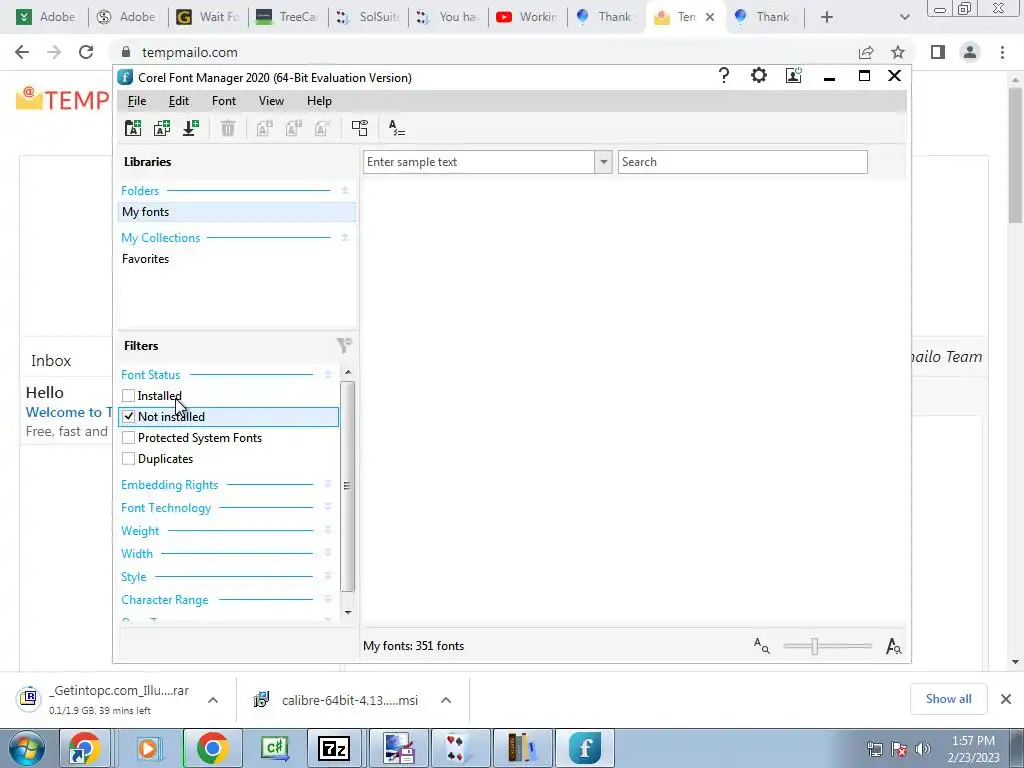Select My fonts folder
This screenshot has height=768, width=1024.
coord(236,212)
